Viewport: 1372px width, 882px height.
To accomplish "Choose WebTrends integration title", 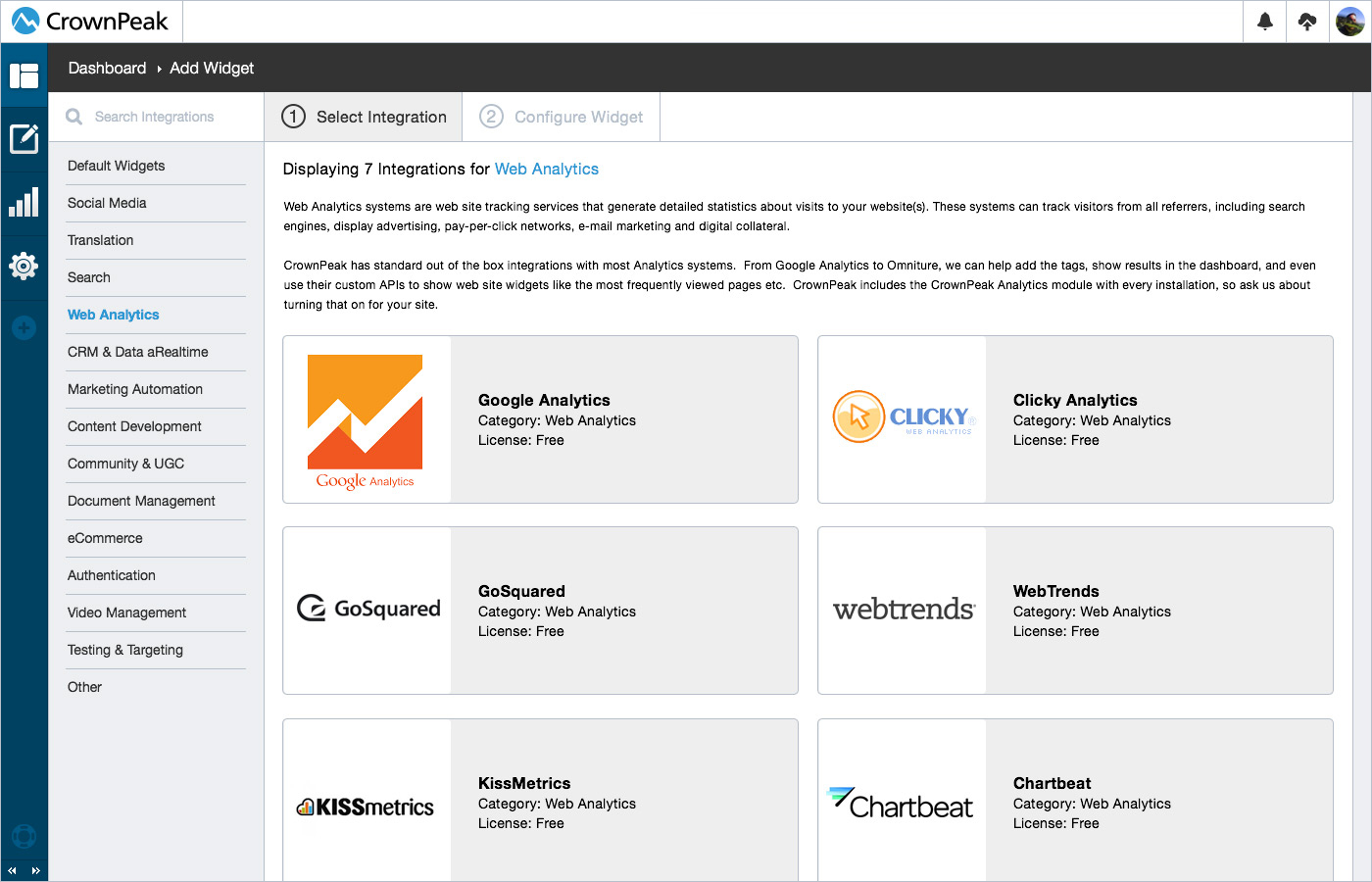I will tap(1055, 591).
